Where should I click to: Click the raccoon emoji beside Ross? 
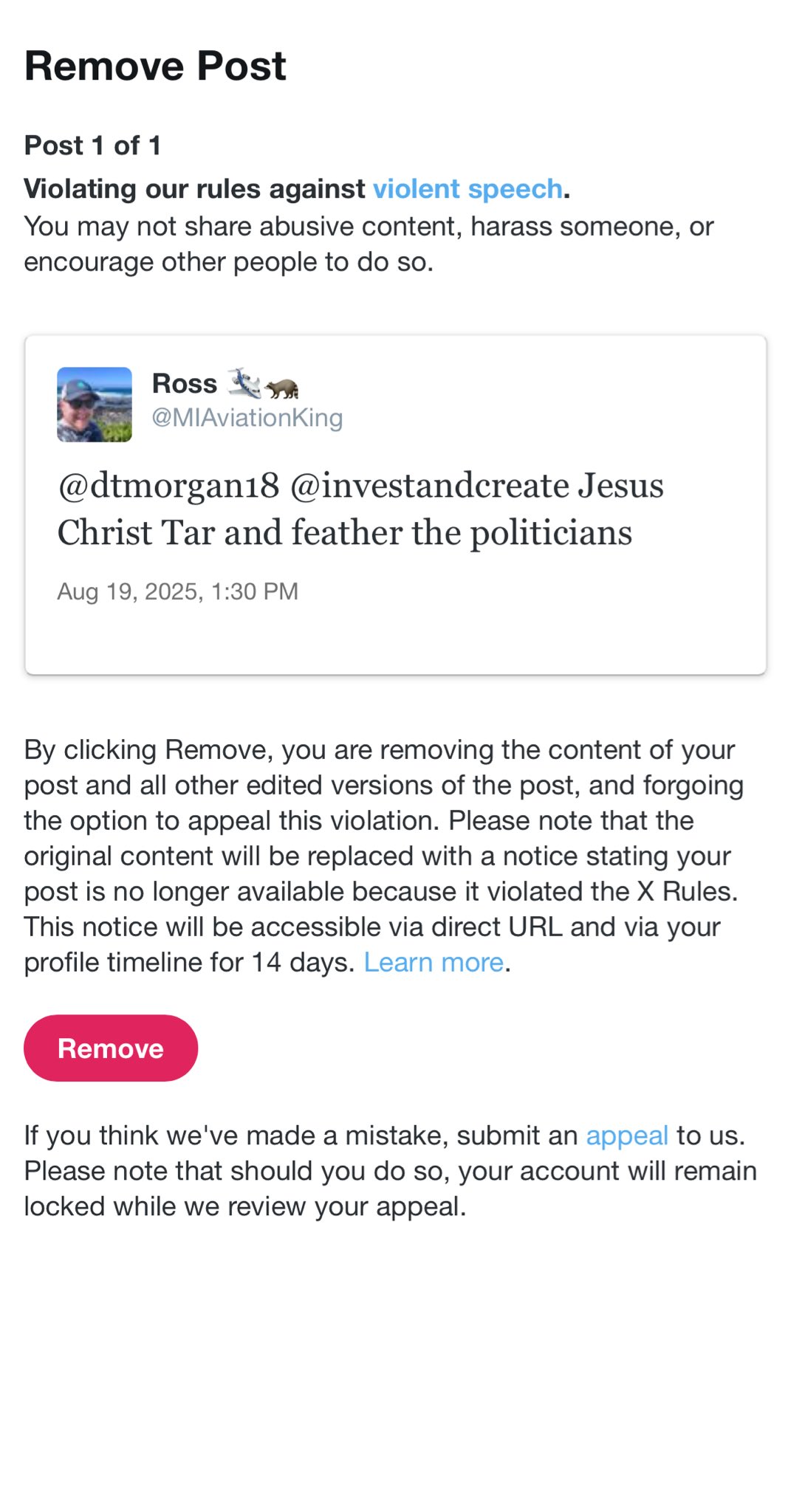282,387
